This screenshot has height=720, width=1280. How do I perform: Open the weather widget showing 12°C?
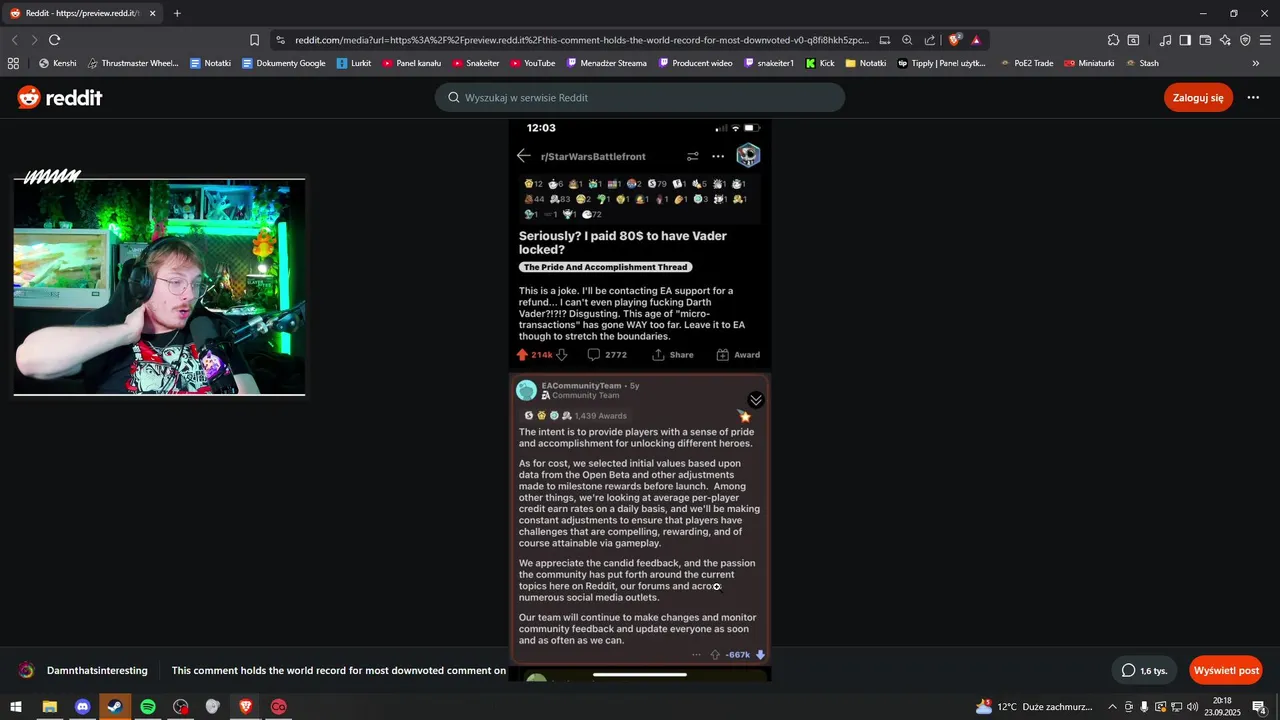1034,707
